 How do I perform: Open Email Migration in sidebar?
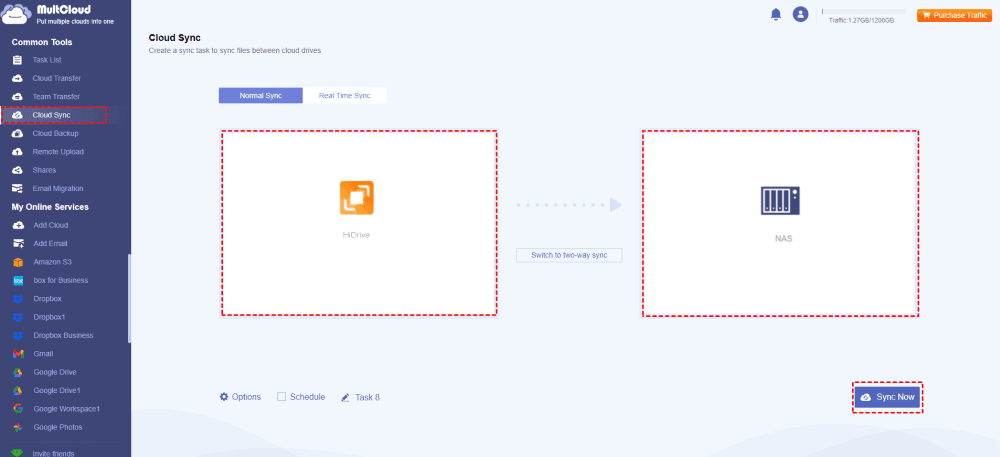point(58,189)
